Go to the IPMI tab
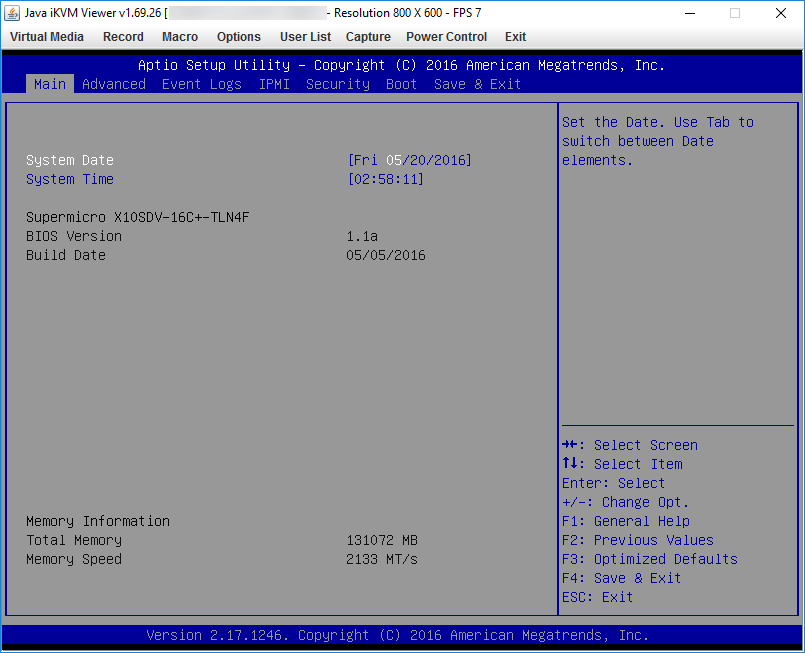Image resolution: width=805 pixels, height=653 pixels. click(x=274, y=84)
